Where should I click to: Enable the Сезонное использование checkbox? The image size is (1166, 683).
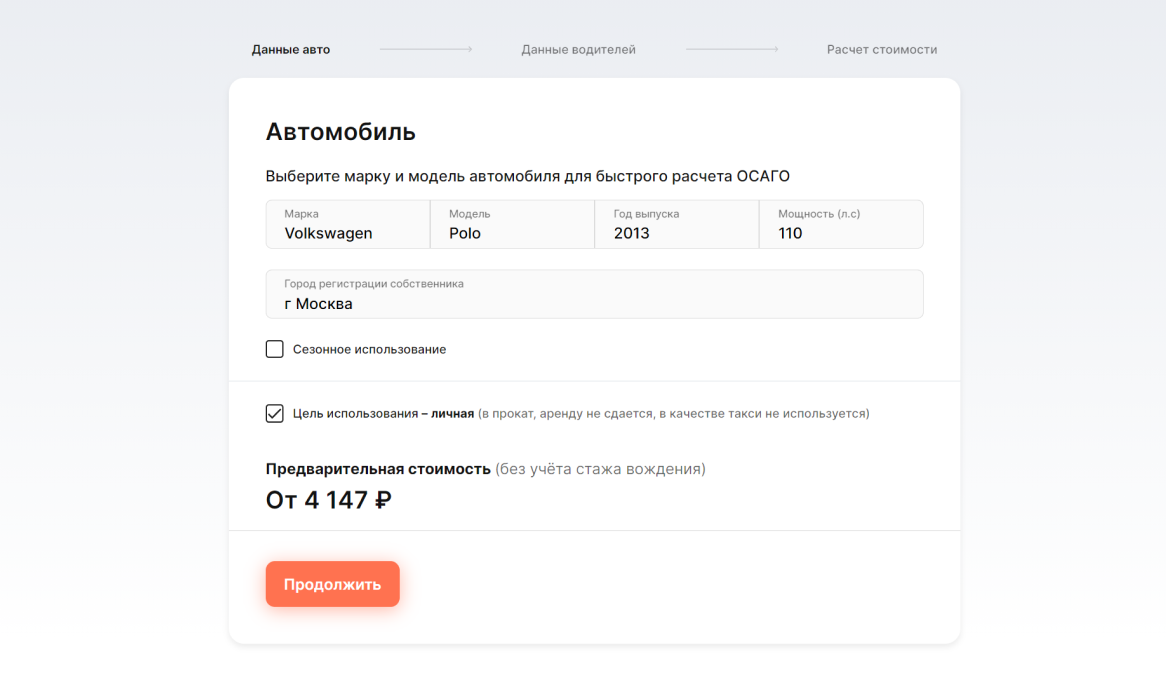274,349
